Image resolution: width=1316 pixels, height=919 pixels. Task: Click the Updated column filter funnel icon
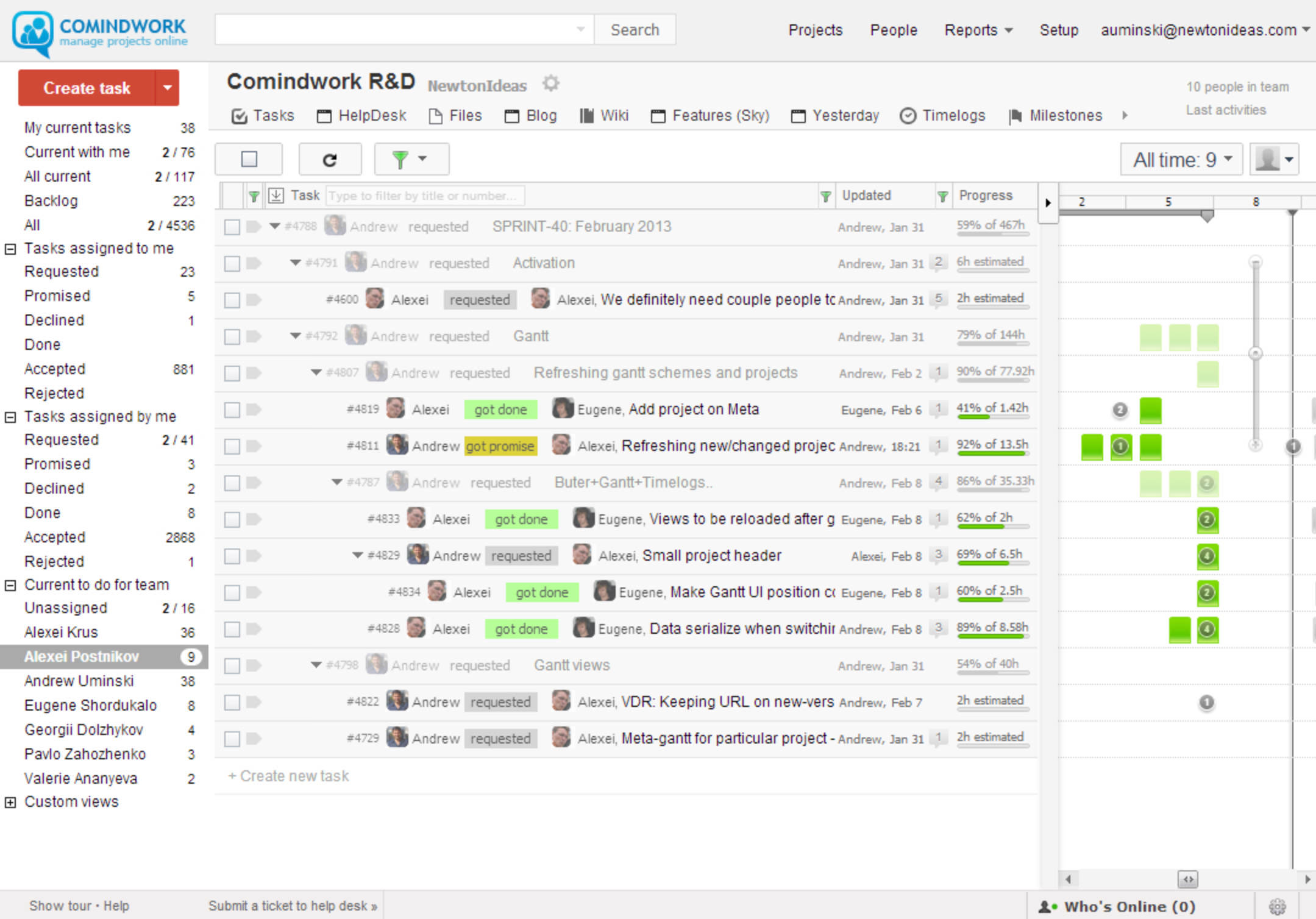point(826,196)
